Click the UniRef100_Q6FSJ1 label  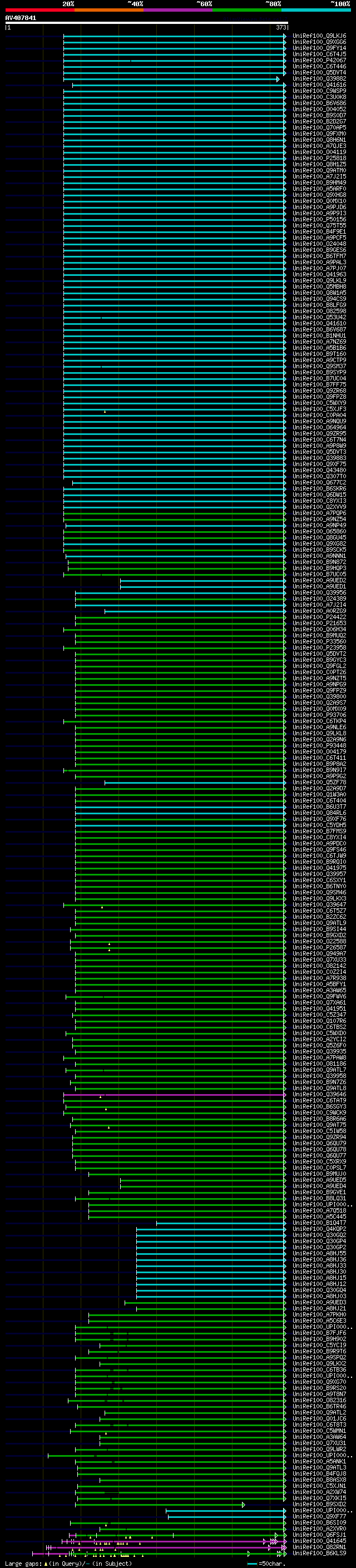click(319, 1535)
